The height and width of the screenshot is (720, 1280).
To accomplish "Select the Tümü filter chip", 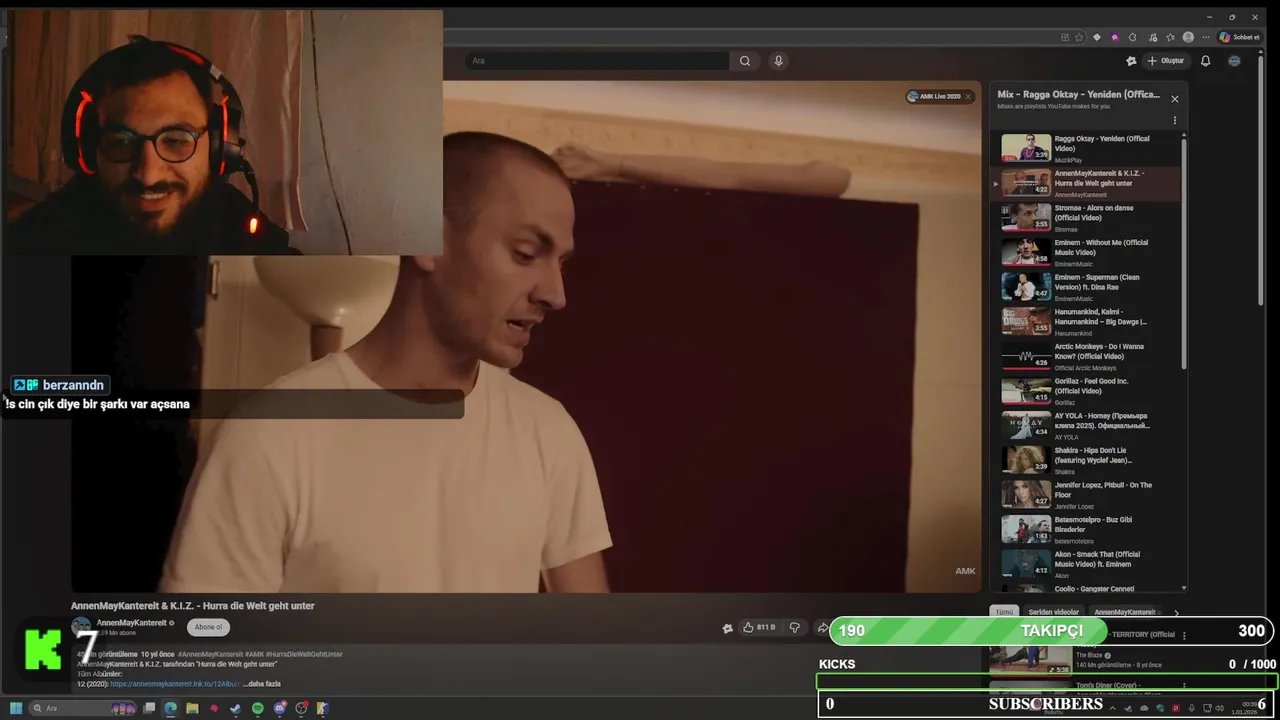I will point(1004,612).
